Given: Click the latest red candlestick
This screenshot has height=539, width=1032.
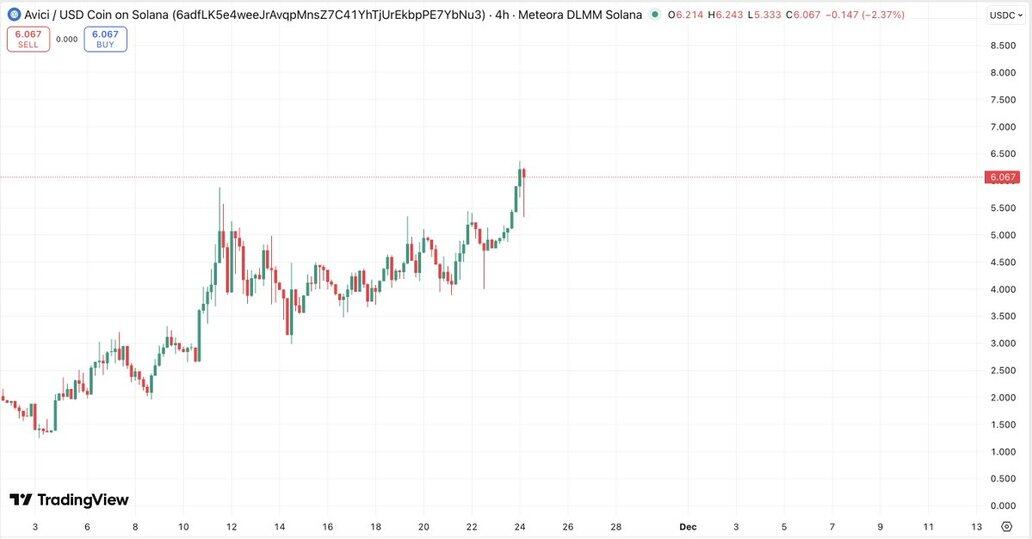Looking at the screenshot, I should click(x=524, y=180).
